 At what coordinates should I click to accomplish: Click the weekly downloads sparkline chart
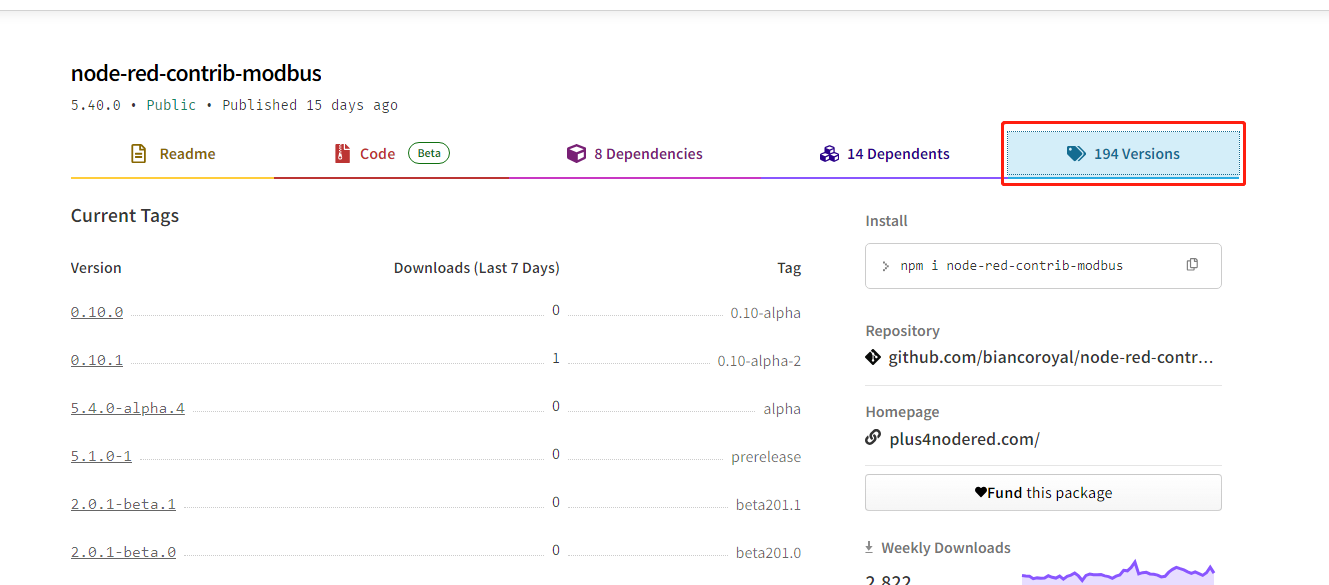pyautogui.click(x=1120, y=570)
